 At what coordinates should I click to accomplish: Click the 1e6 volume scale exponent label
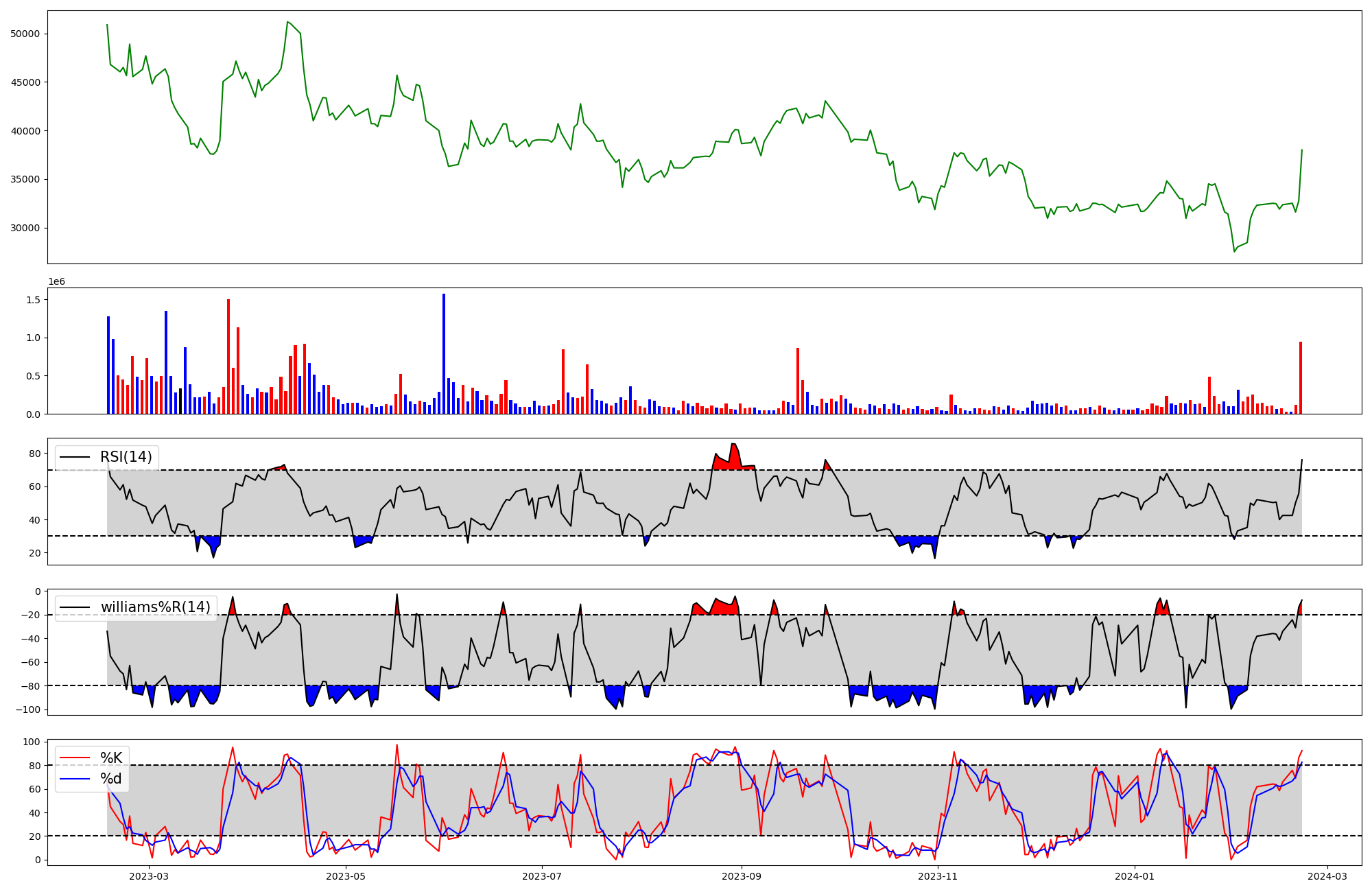[56, 281]
